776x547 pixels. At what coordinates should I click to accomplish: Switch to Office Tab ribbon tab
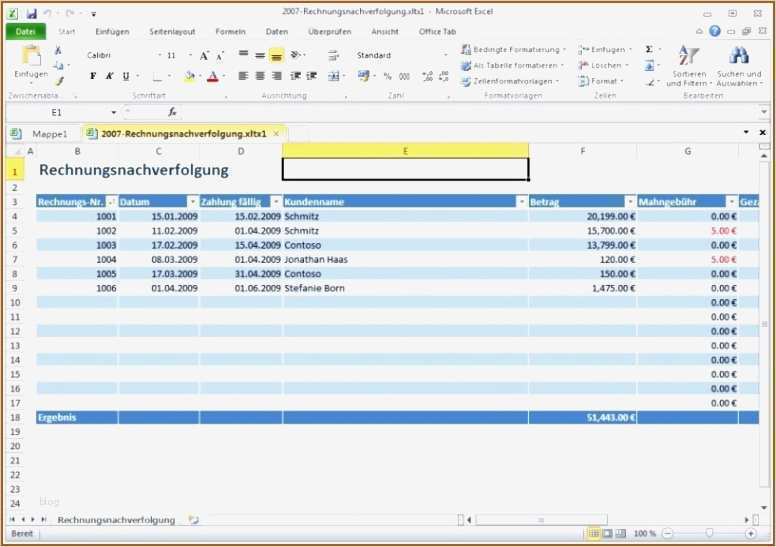(x=437, y=32)
